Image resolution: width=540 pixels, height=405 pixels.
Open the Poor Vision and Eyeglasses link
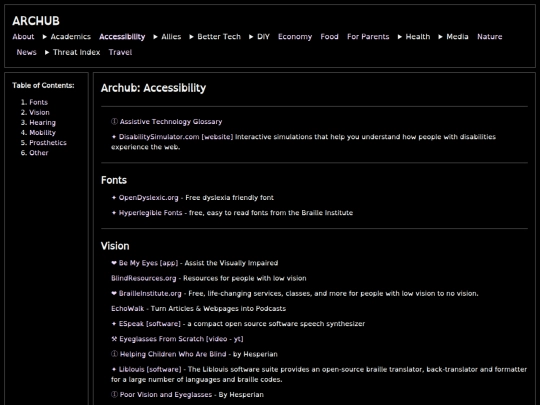coord(166,395)
